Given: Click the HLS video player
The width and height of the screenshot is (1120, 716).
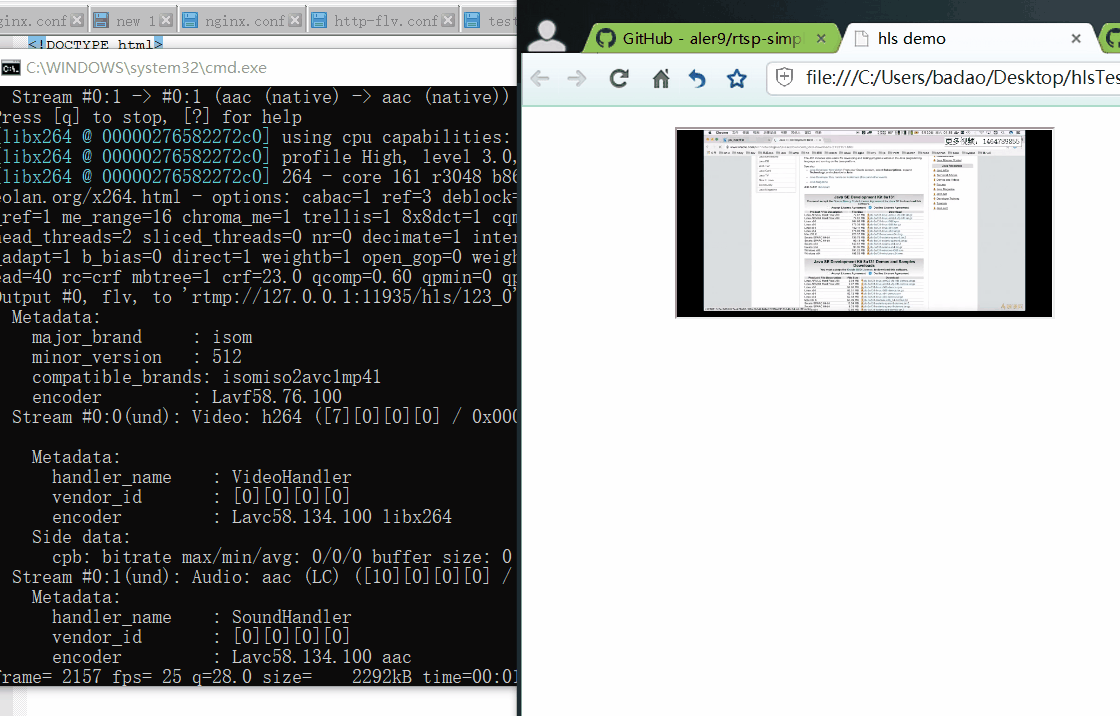Looking at the screenshot, I should click(x=864, y=222).
